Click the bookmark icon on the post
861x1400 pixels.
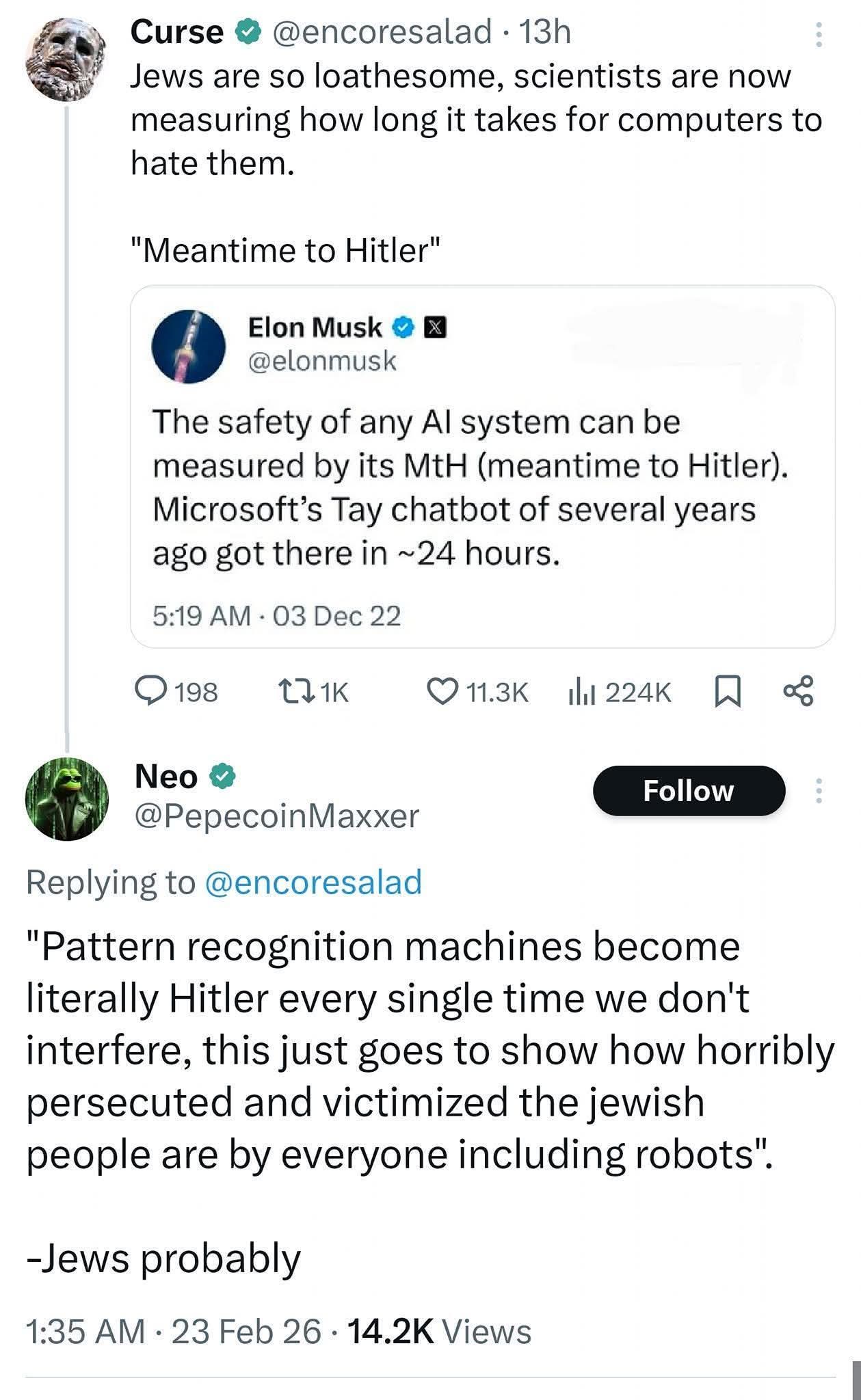(x=727, y=691)
